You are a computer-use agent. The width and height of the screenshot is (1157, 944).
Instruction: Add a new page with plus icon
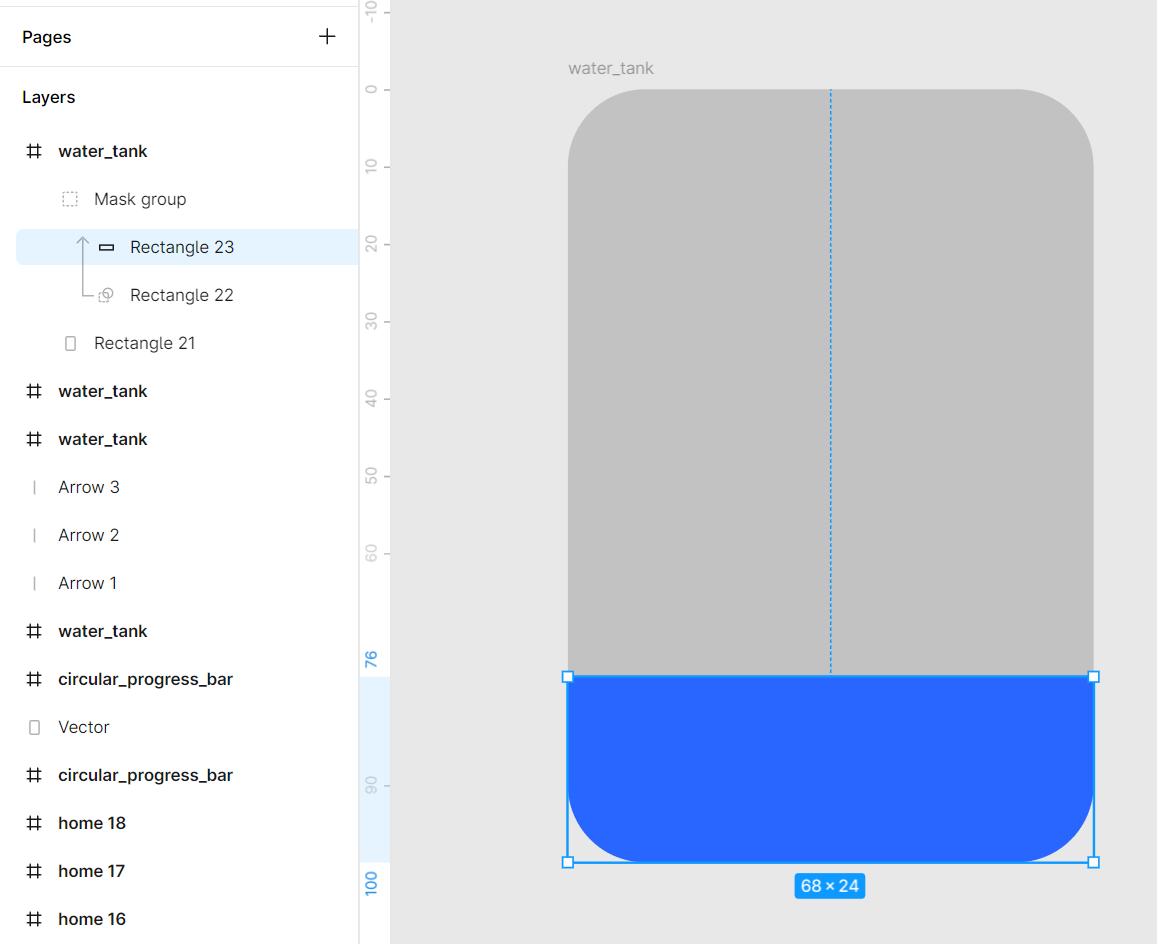point(327,37)
